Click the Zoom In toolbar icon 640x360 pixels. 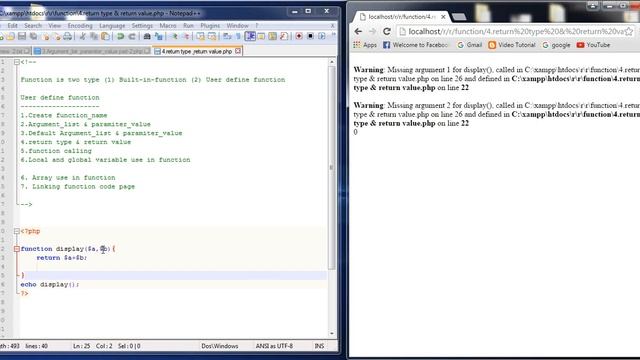(174, 36)
